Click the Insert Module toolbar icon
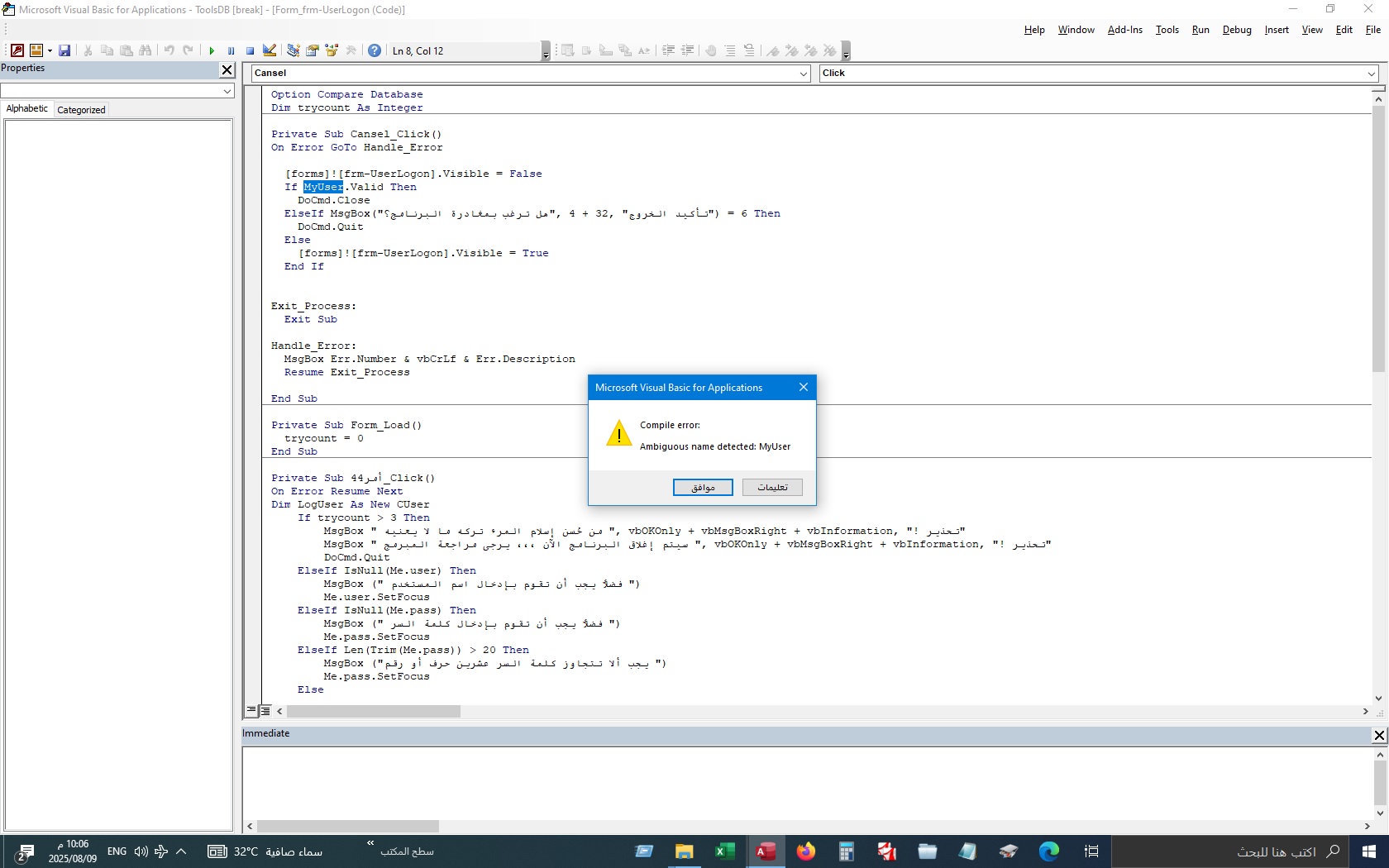The height and width of the screenshot is (868, 1389). [36, 50]
